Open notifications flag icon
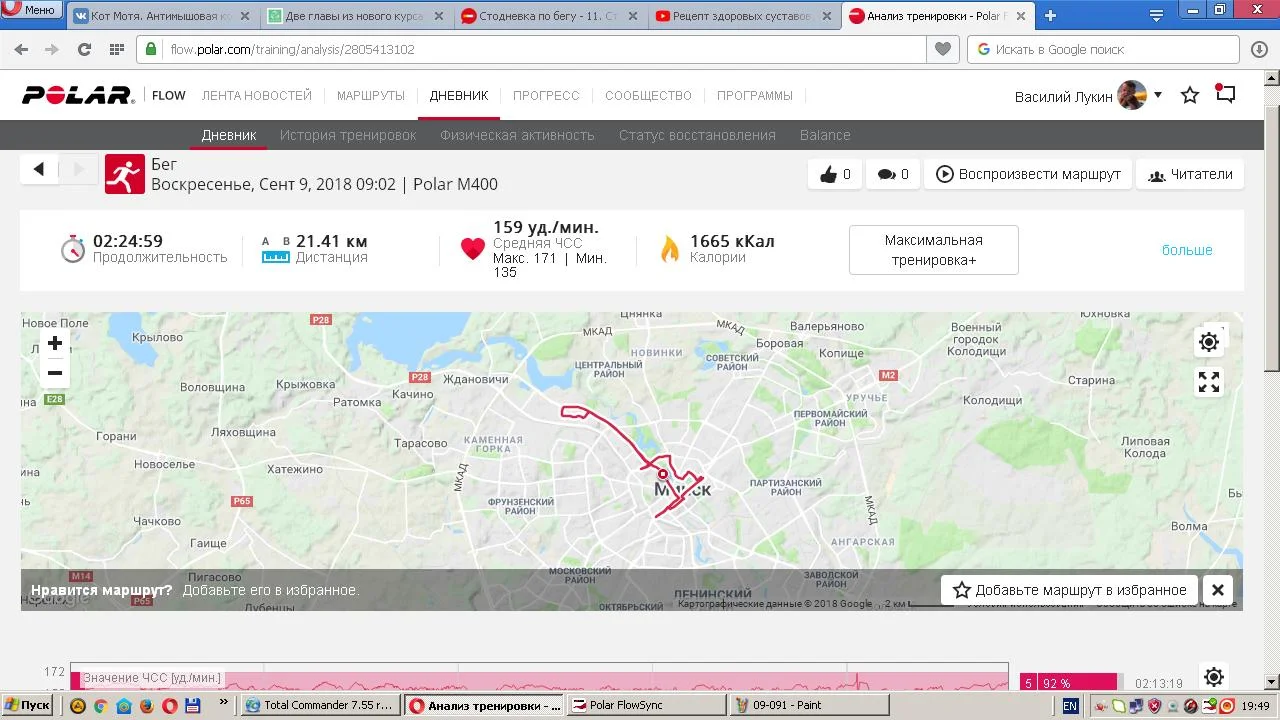Image resolution: width=1280 pixels, height=720 pixels. tap(1226, 94)
